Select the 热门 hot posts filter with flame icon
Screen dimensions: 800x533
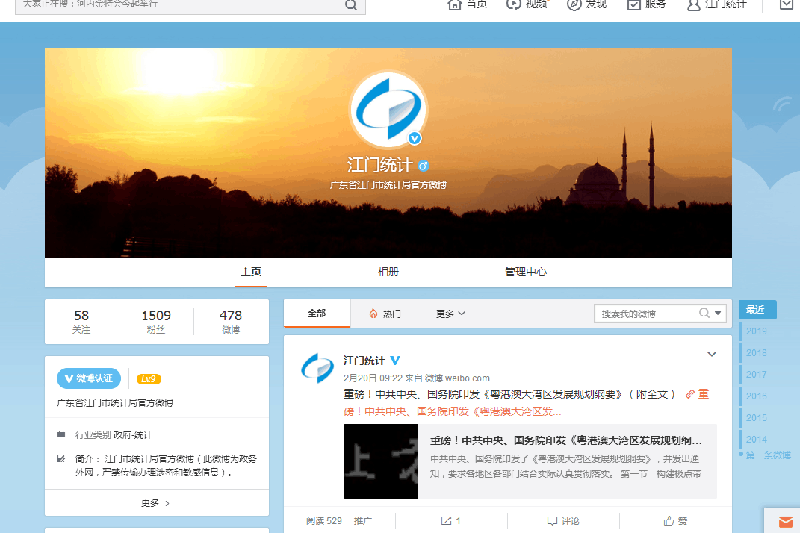coord(385,314)
